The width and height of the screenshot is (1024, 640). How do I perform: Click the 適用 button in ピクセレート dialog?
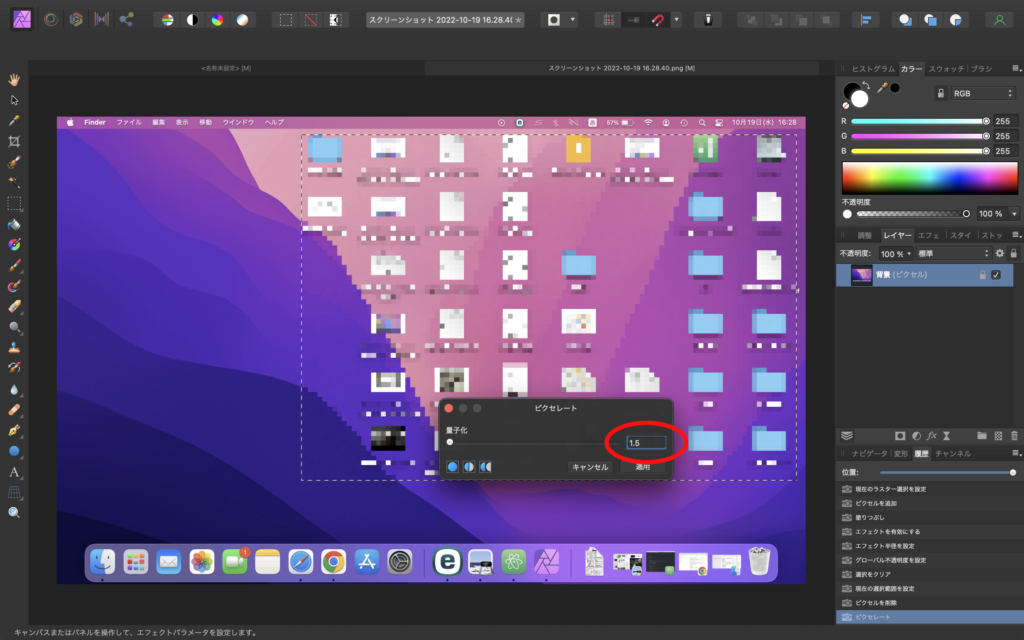[643, 467]
